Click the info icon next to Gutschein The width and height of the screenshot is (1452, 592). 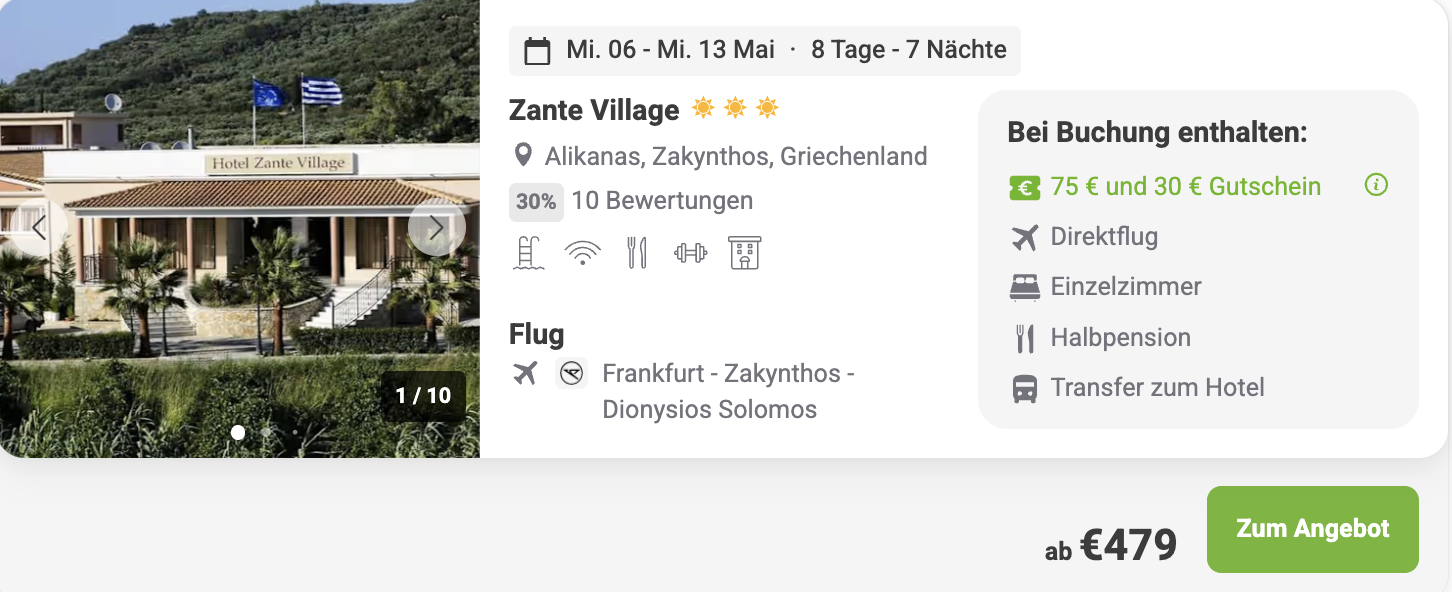click(x=1376, y=186)
